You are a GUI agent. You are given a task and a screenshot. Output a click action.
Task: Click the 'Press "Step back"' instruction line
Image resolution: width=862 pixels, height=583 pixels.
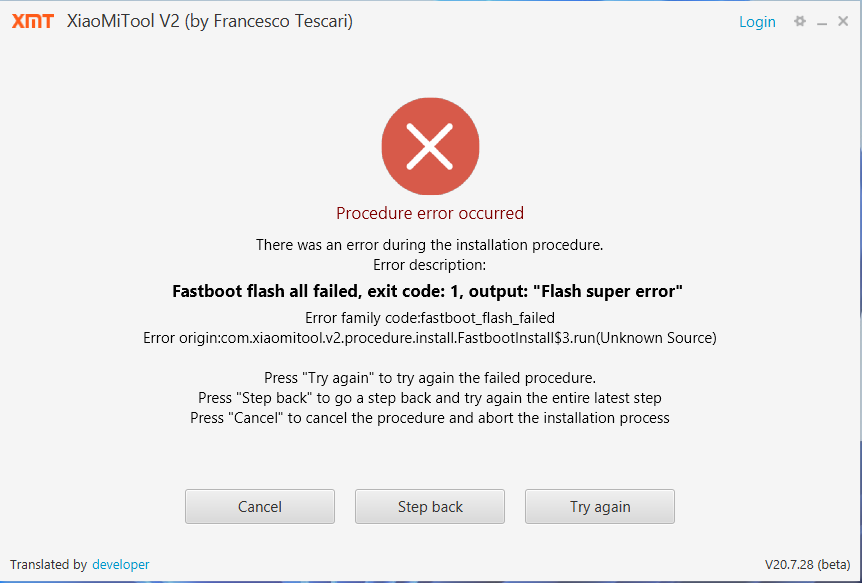point(430,398)
